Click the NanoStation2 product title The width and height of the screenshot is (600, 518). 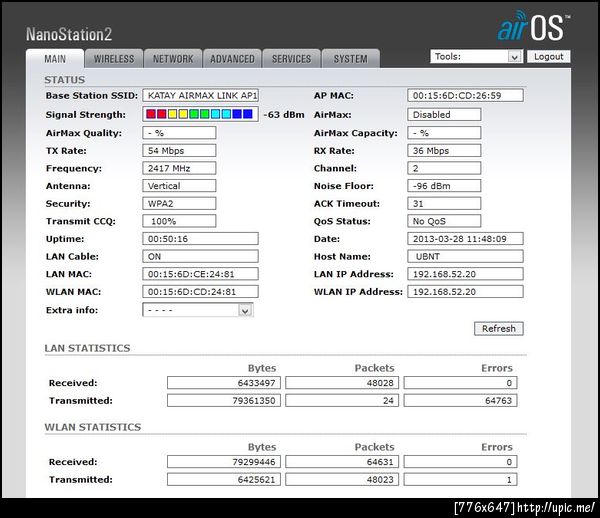(x=69, y=34)
